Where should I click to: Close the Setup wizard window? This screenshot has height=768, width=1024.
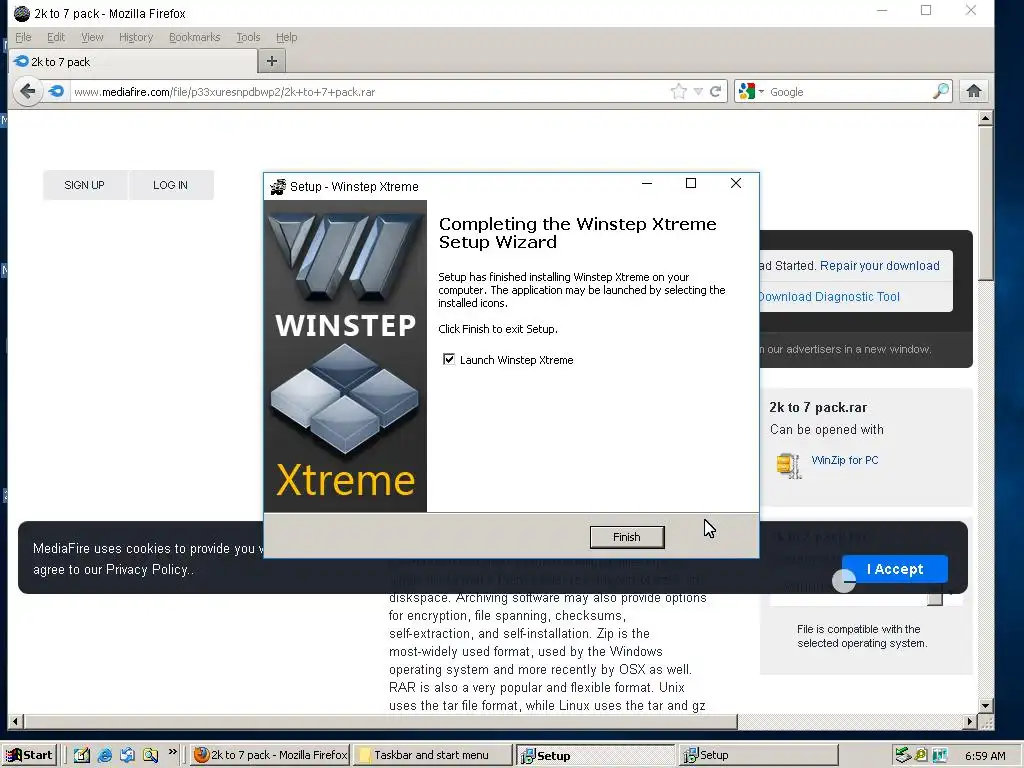click(x=735, y=184)
